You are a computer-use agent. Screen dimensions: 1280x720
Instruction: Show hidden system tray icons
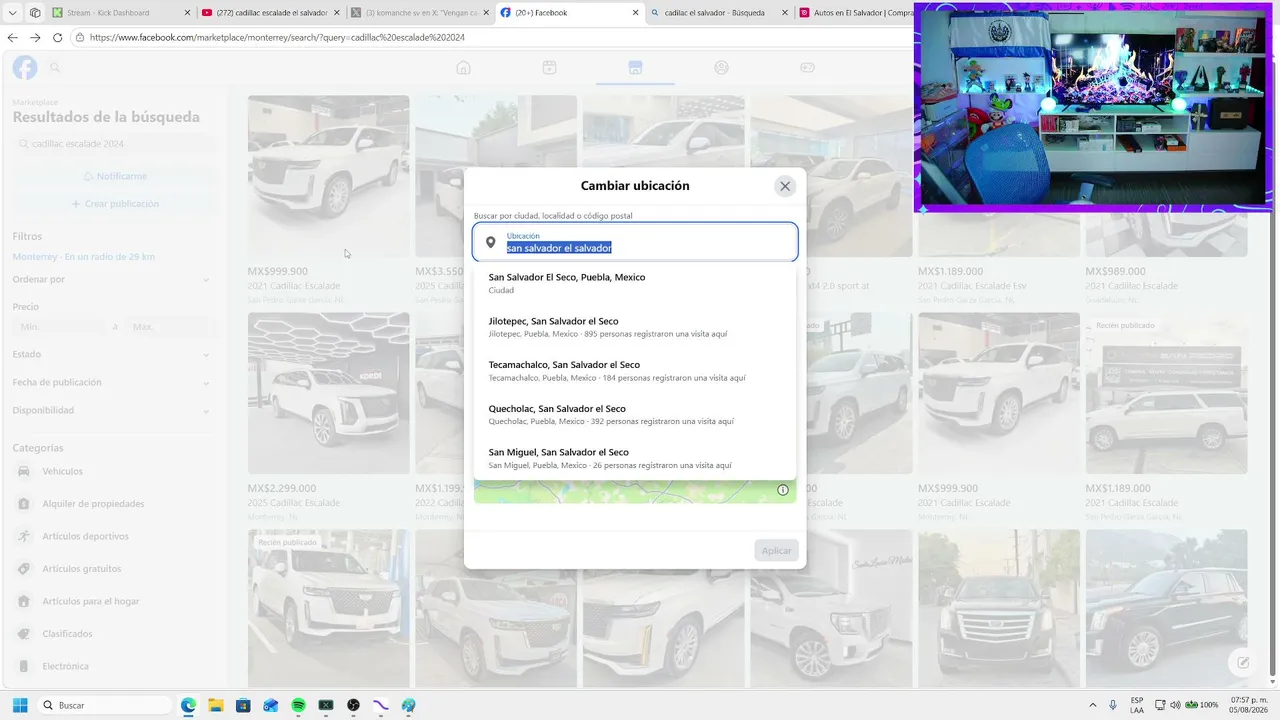pos(1091,705)
